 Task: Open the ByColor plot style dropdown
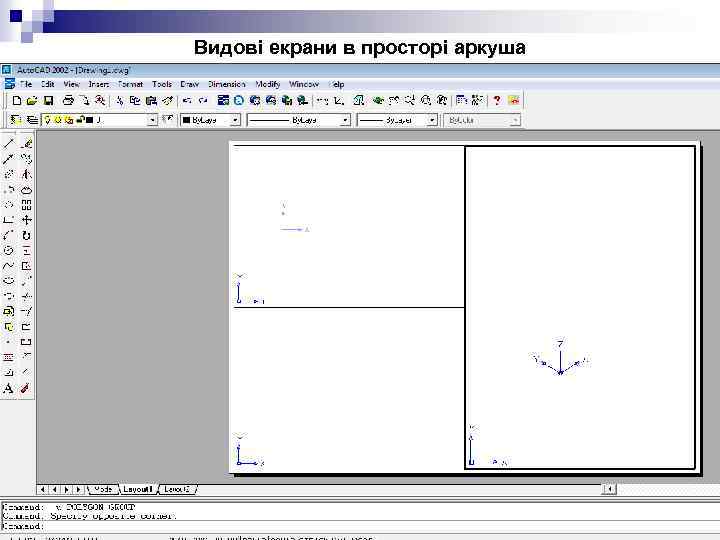[x=515, y=120]
